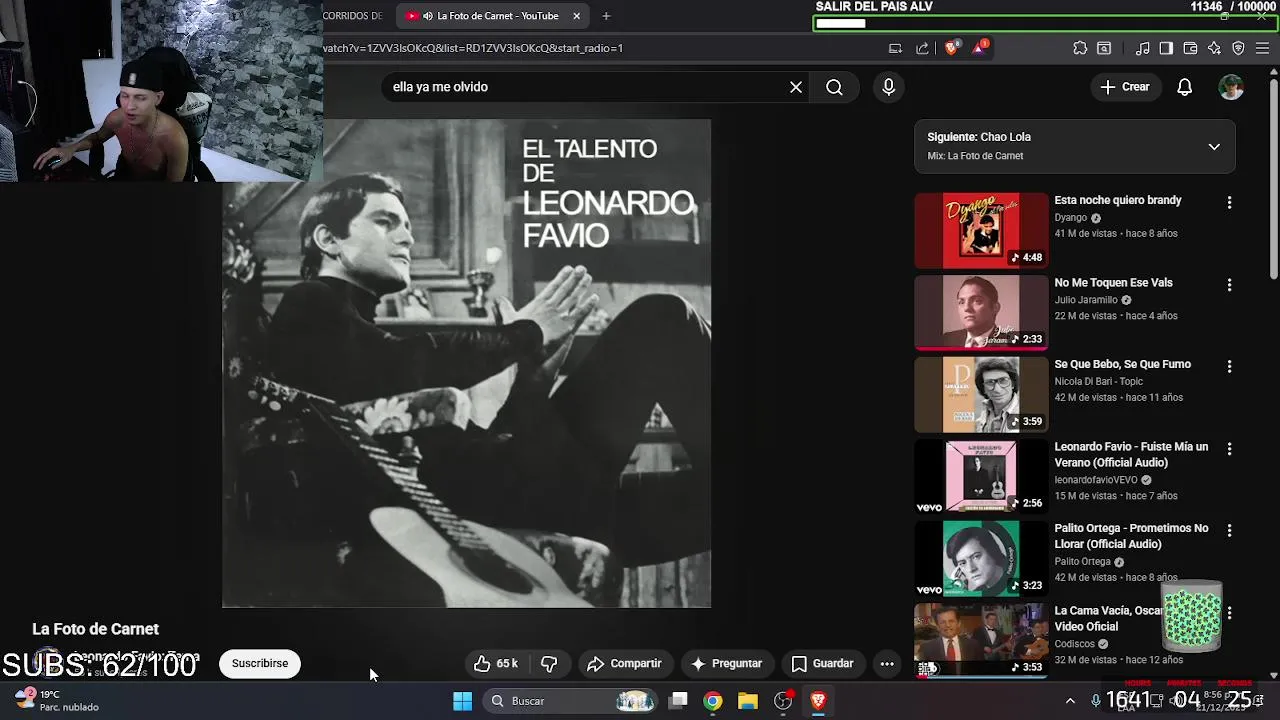
Task: Click Compartir share button
Action: [624, 664]
